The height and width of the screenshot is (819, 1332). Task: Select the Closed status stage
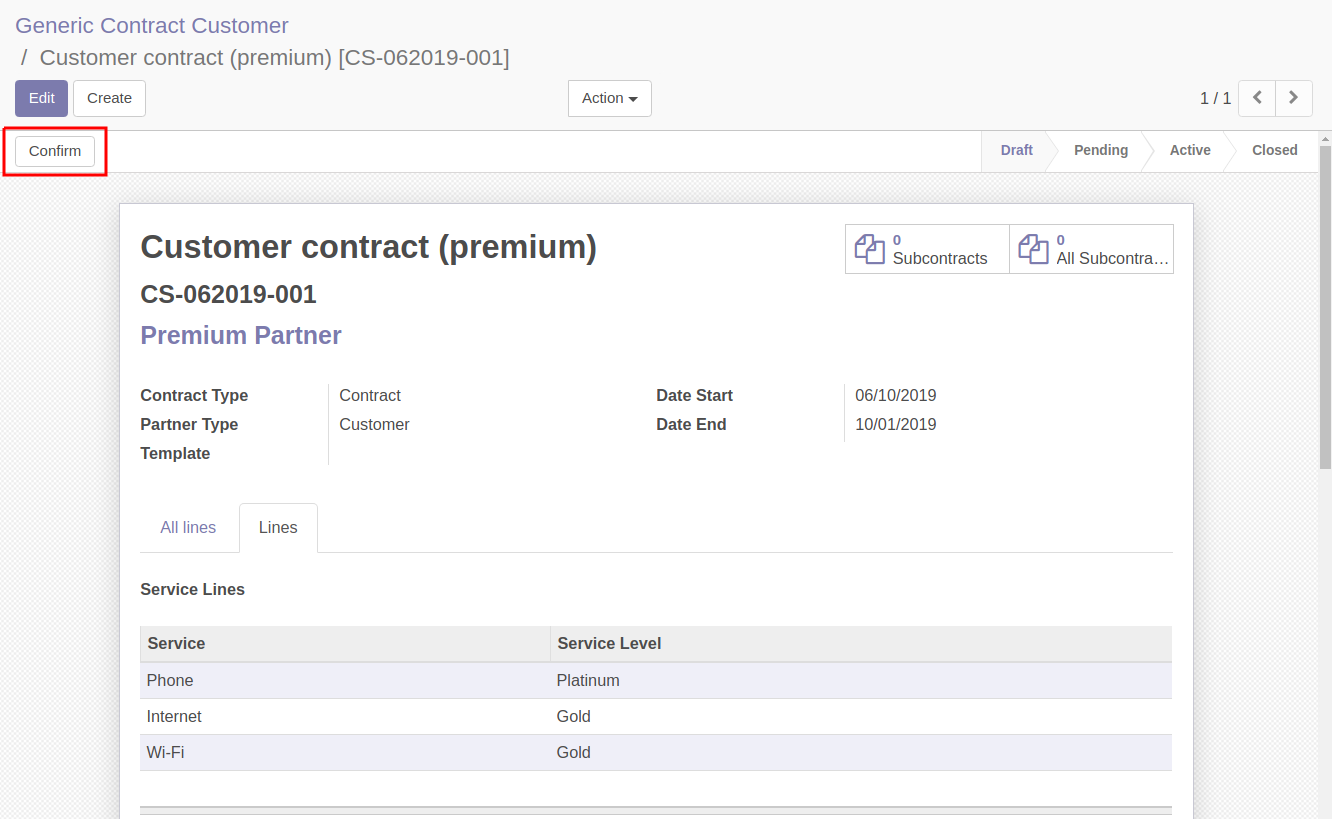[x=1275, y=150]
